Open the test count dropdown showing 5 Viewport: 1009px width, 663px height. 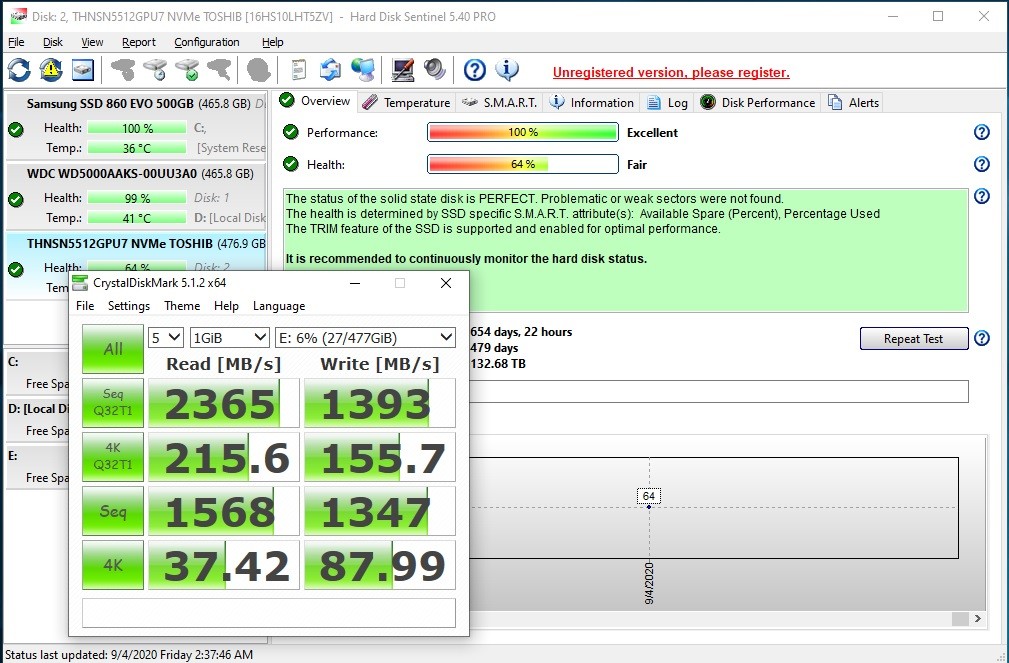(166, 338)
